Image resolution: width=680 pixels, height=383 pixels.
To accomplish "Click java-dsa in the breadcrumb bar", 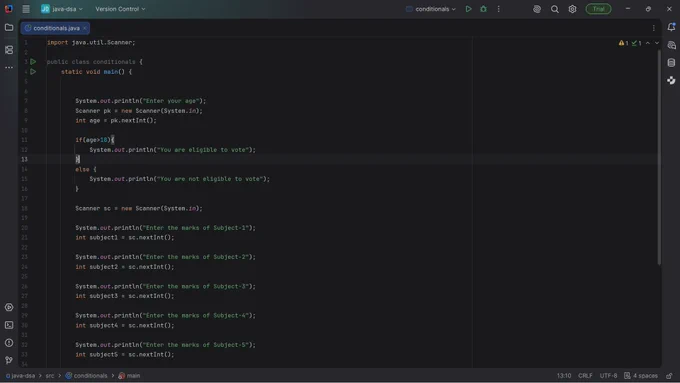I will click(20, 376).
